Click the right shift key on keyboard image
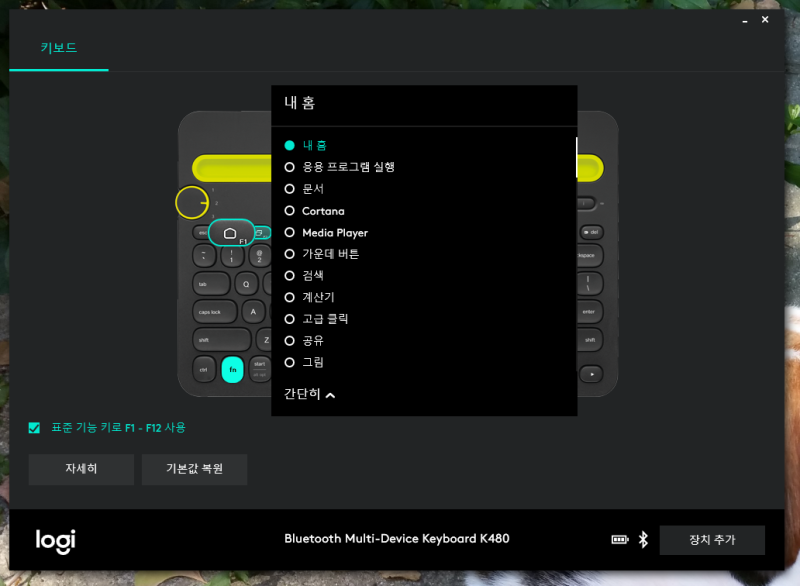The width and height of the screenshot is (800, 586). (x=590, y=340)
